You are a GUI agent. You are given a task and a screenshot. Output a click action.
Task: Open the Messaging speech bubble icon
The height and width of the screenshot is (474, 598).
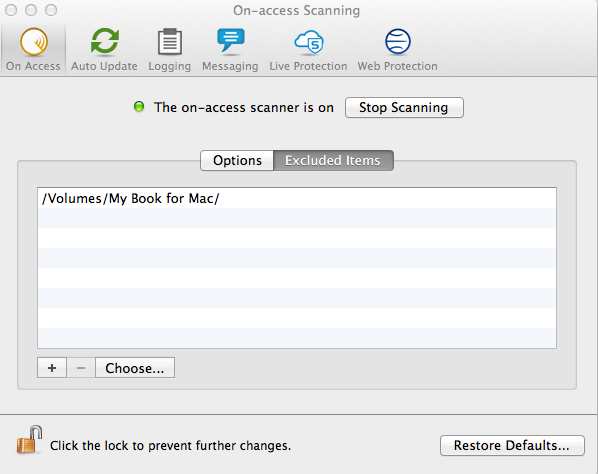tap(231, 41)
